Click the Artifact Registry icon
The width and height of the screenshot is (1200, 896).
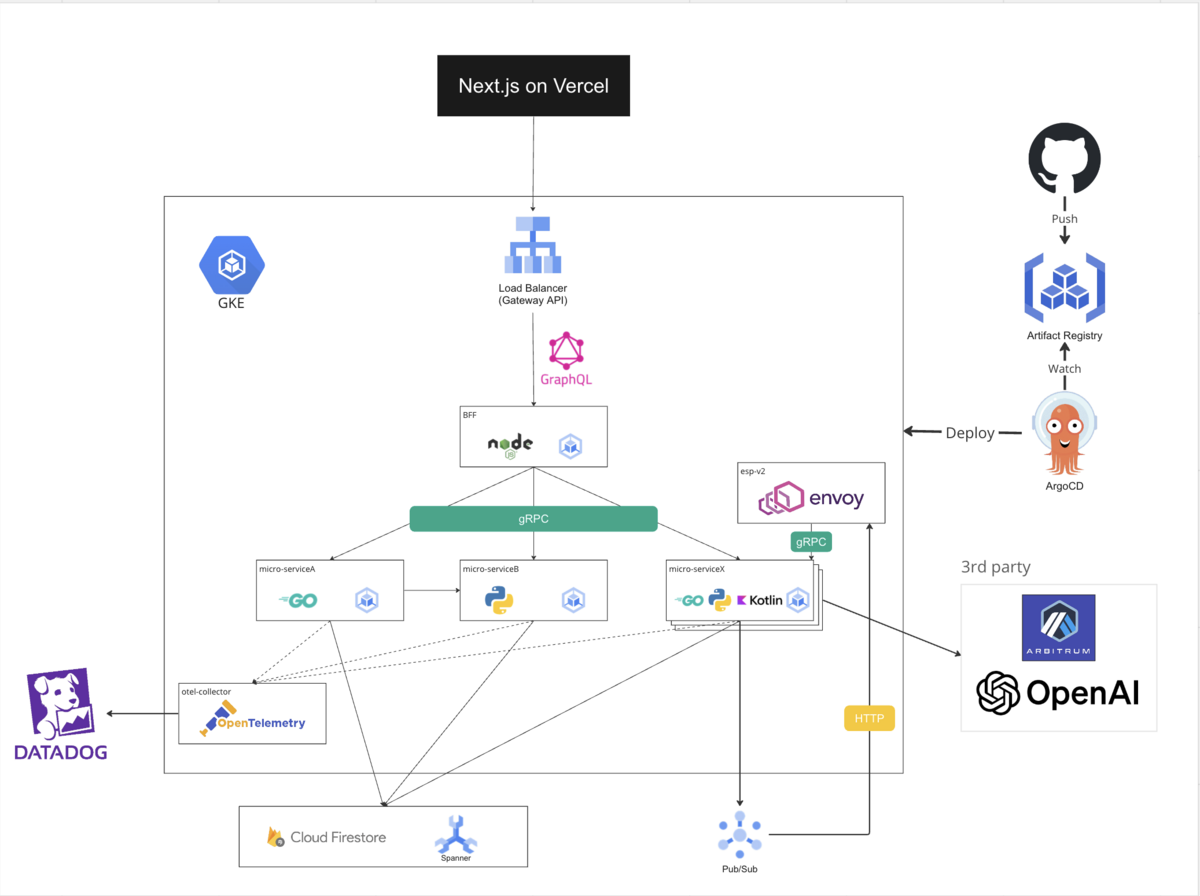pyautogui.click(x=1065, y=288)
